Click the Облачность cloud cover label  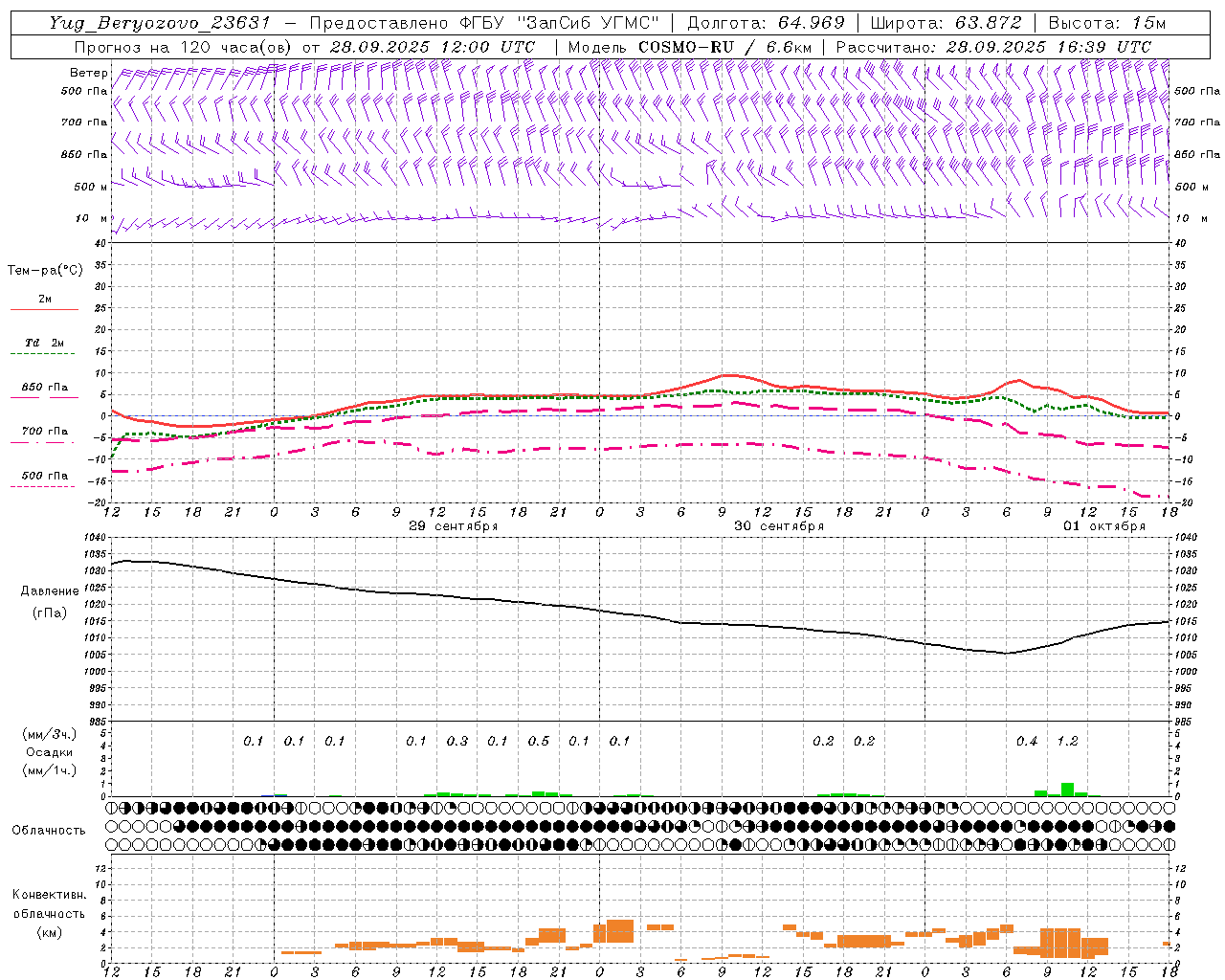click(x=49, y=831)
